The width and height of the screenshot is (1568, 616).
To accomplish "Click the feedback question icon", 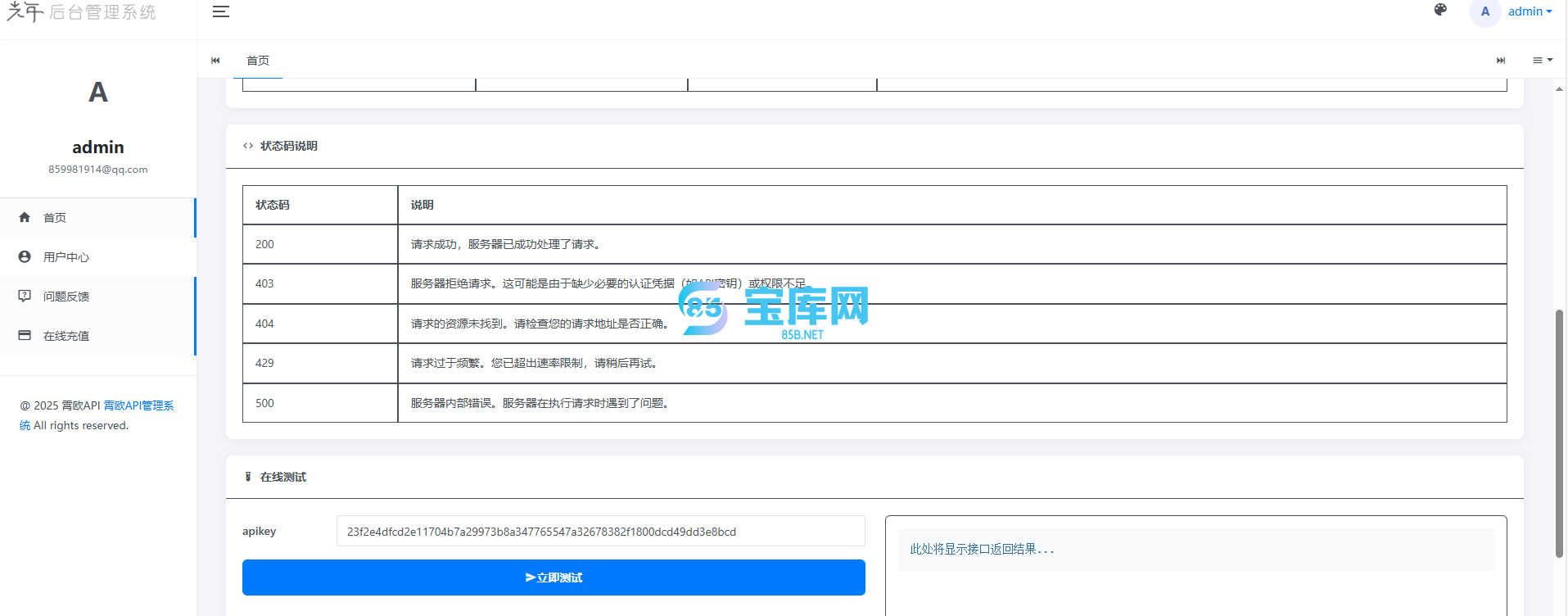I will (x=25, y=296).
